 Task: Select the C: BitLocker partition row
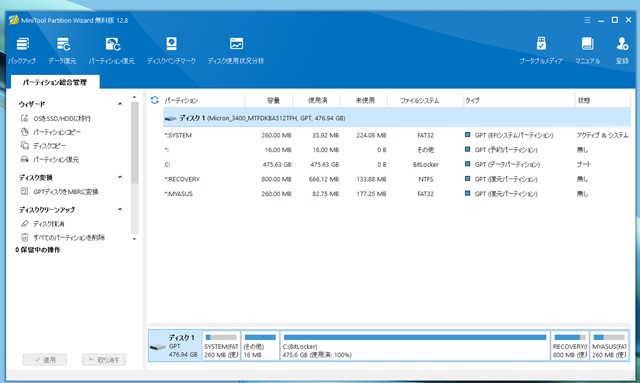(397, 165)
